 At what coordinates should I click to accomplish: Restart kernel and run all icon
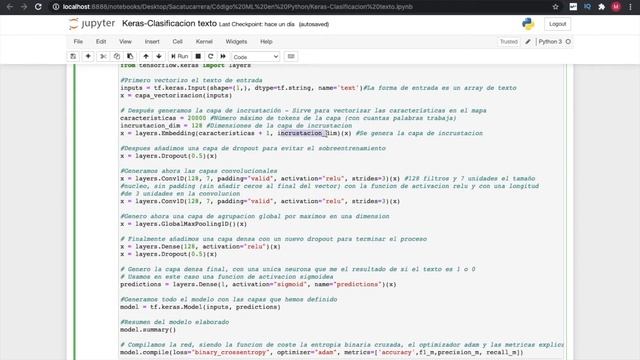click(223, 56)
